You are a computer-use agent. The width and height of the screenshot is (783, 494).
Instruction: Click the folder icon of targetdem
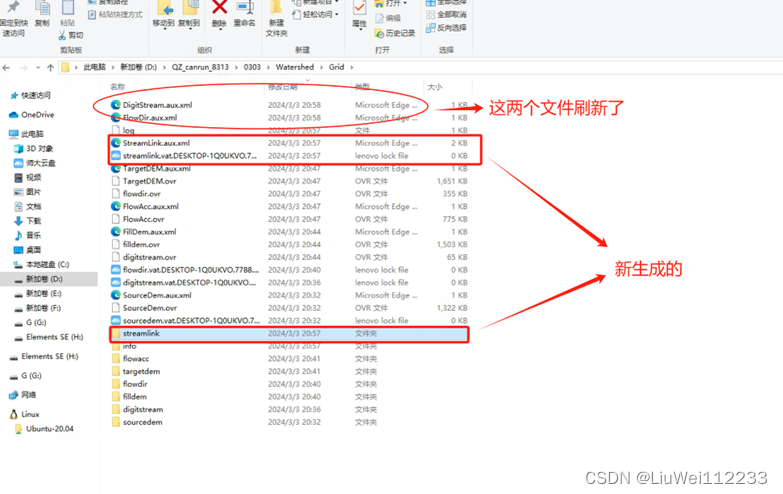point(115,372)
